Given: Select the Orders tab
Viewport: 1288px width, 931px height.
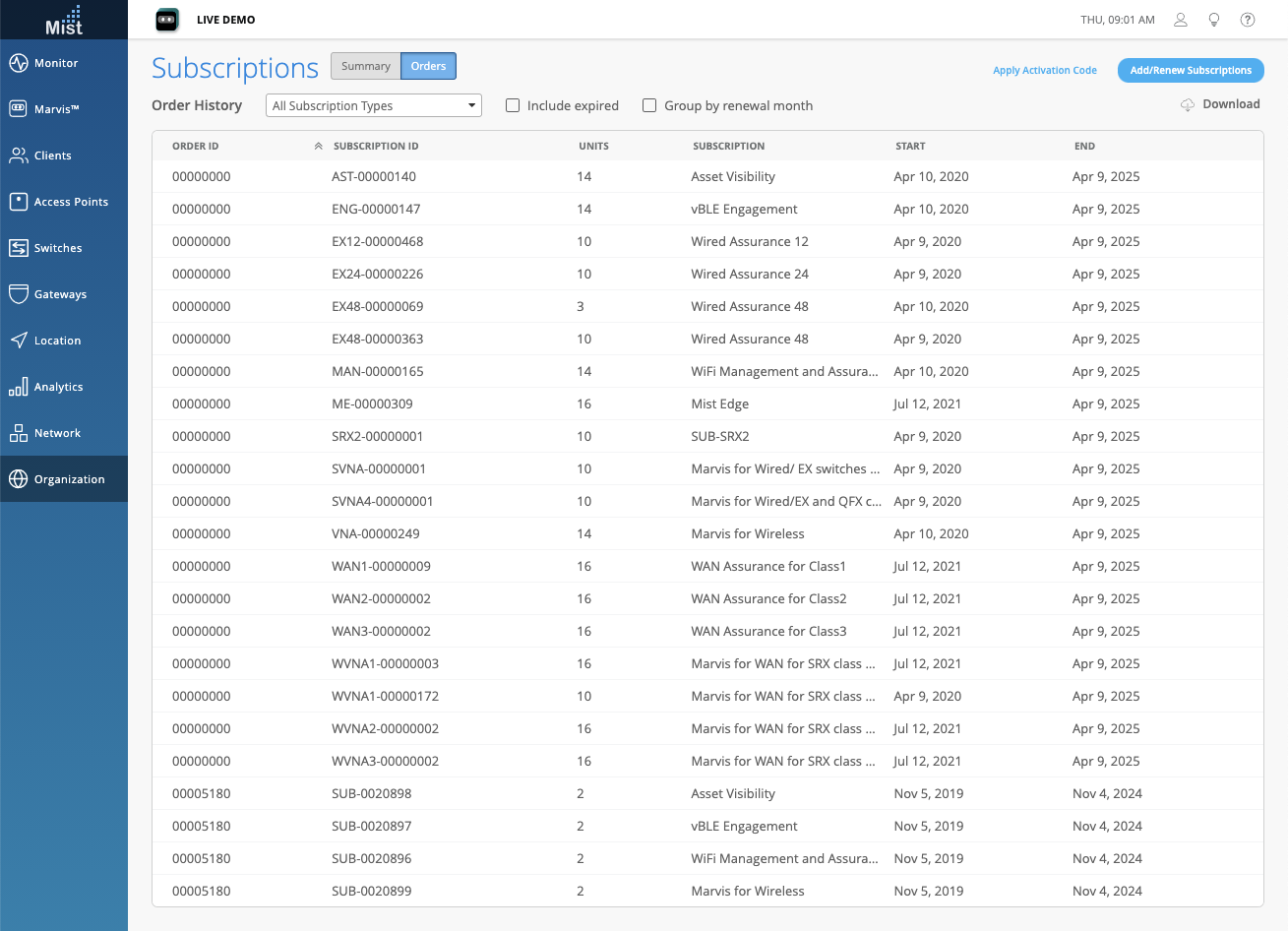Looking at the screenshot, I should pyautogui.click(x=428, y=66).
